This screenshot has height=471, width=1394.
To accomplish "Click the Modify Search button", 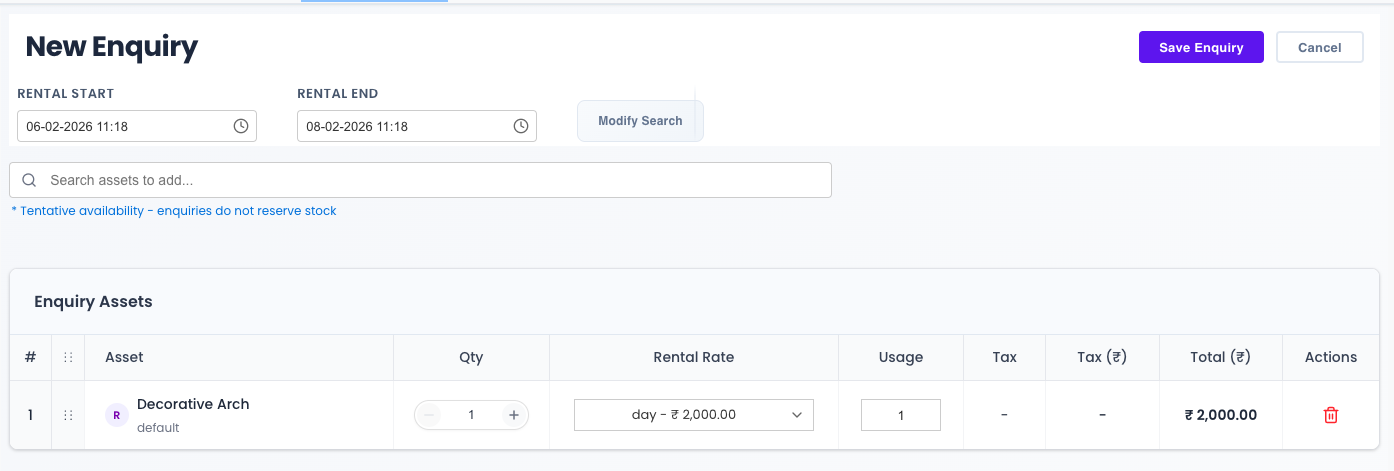I will [x=640, y=121].
